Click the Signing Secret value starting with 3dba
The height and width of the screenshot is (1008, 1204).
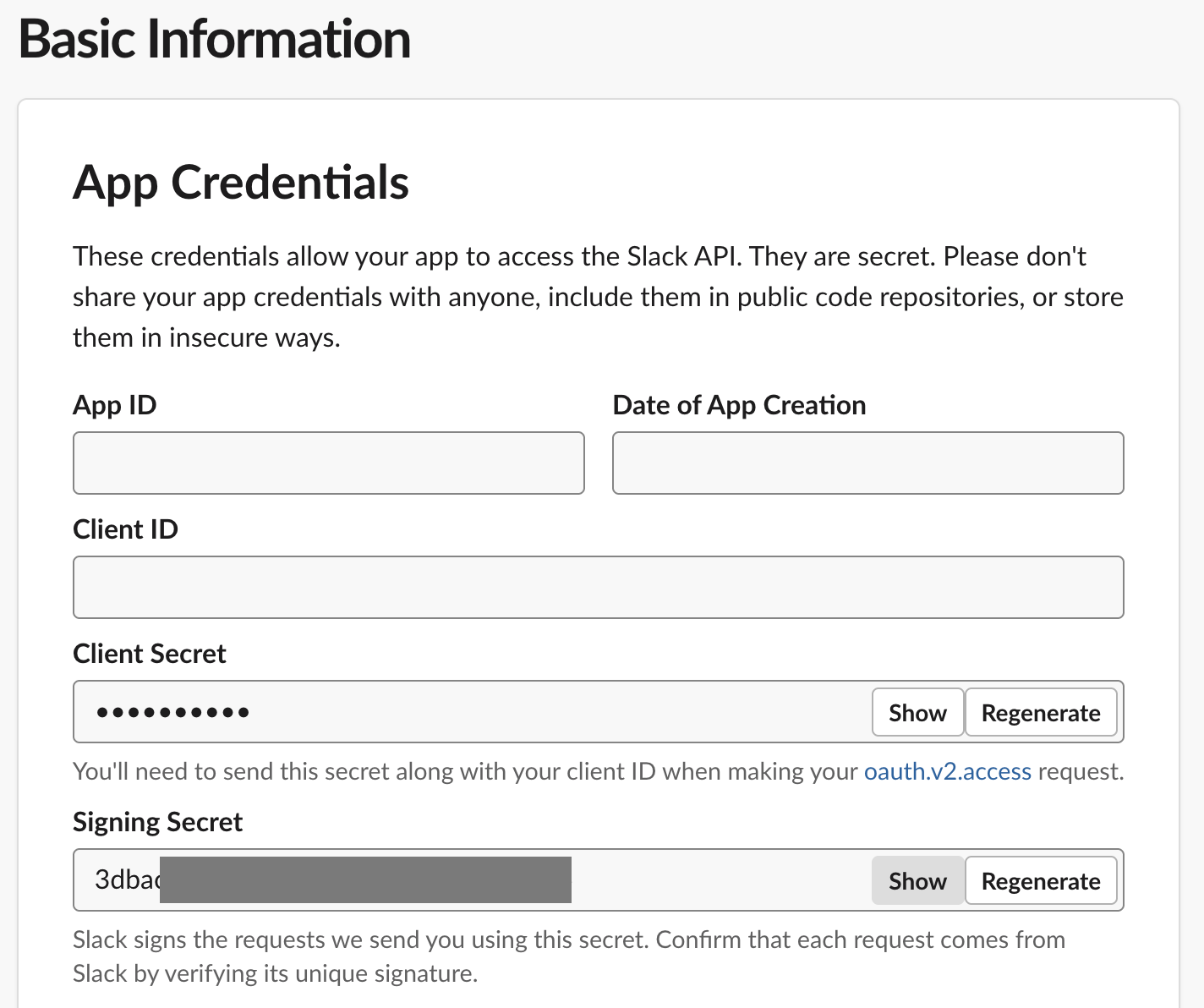coord(127,879)
